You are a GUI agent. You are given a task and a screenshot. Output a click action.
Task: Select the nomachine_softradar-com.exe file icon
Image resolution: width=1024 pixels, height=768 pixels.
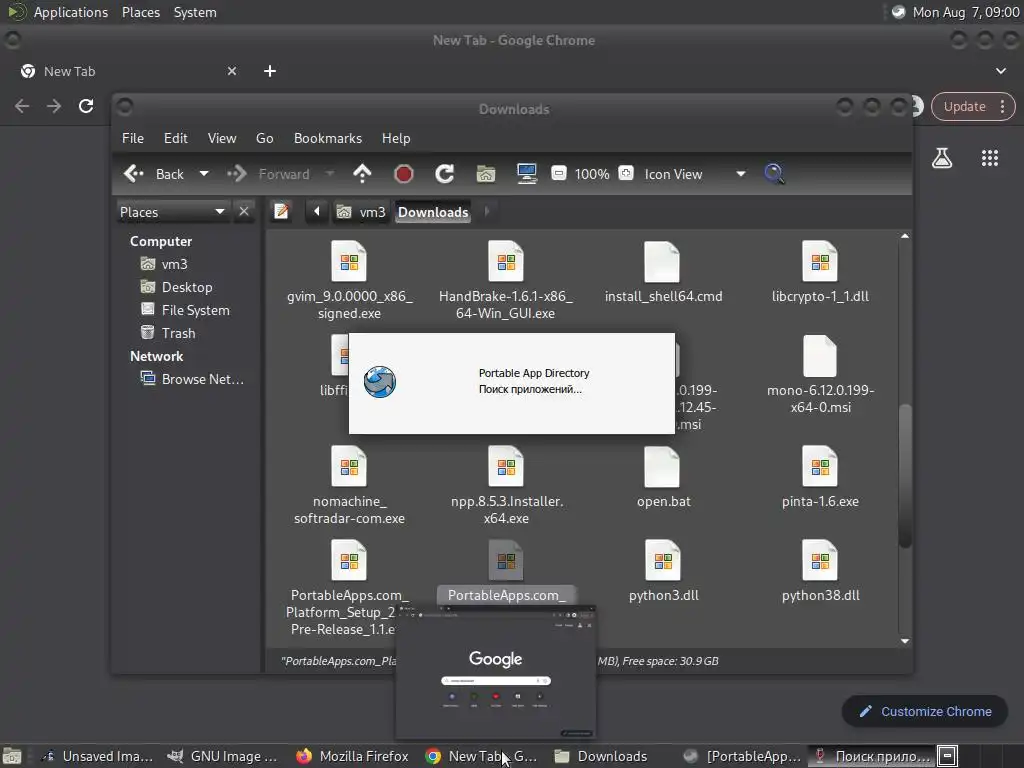pyautogui.click(x=349, y=467)
